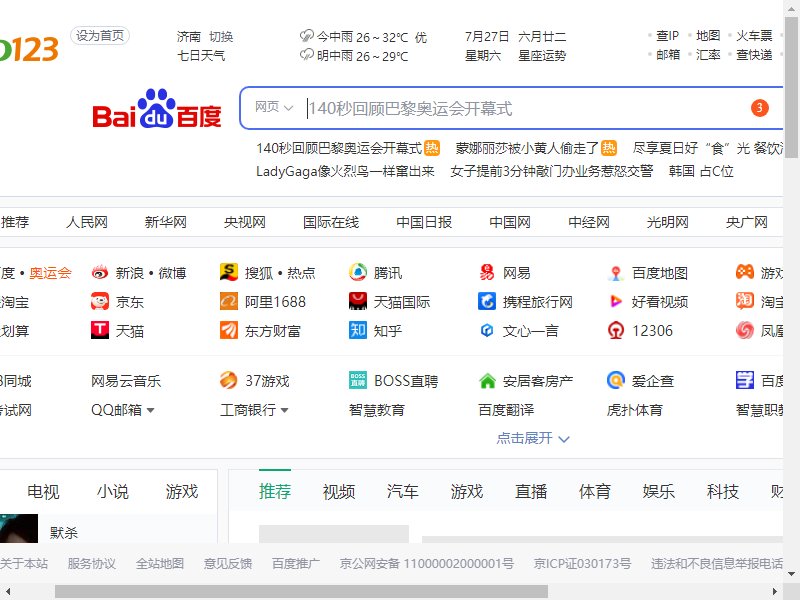Viewport: 800px width, 600px height.
Task: Open the 奥运会 orange link
Action: pyautogui.click(x=50, y=273)
